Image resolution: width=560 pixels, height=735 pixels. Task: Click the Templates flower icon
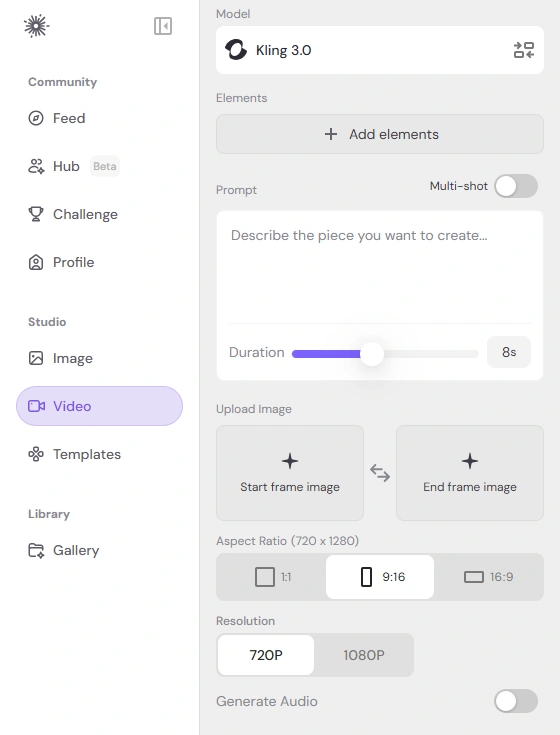coord(36,454)
